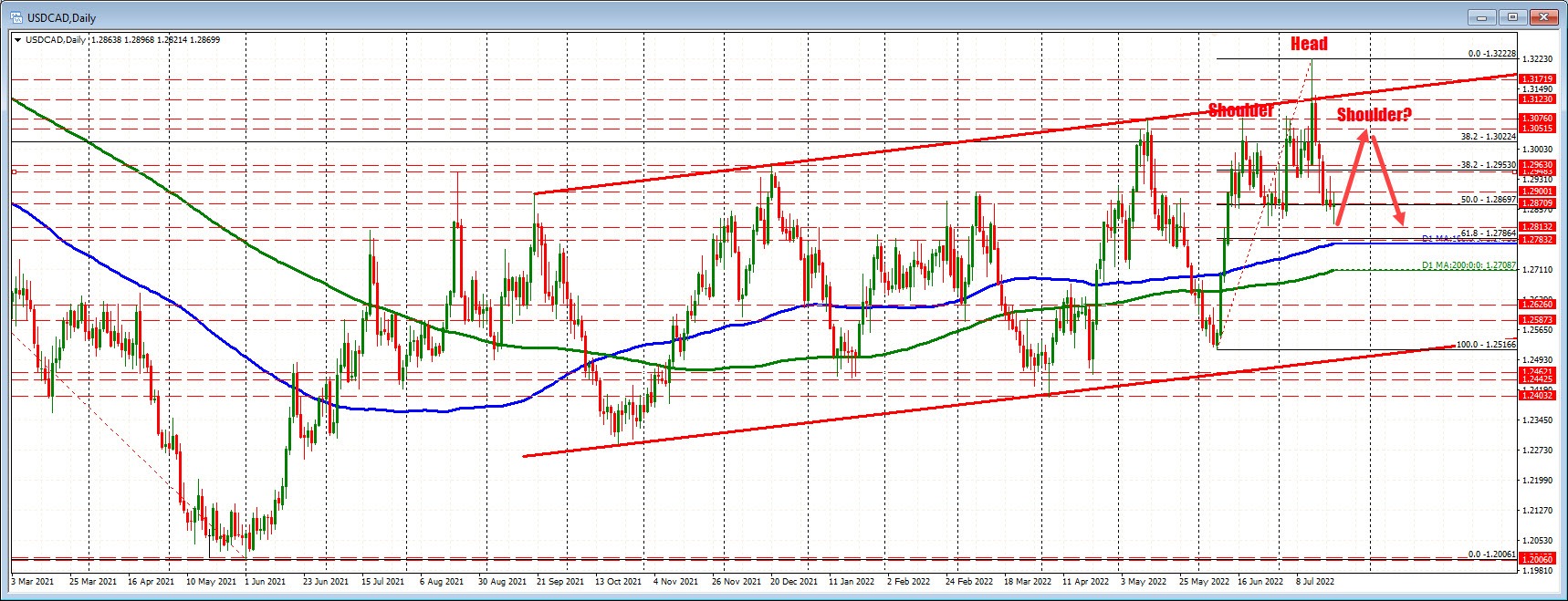Click the 1.27832 red price label
The width and height of the screenshot is (1568, 601).
point(1536,240)
